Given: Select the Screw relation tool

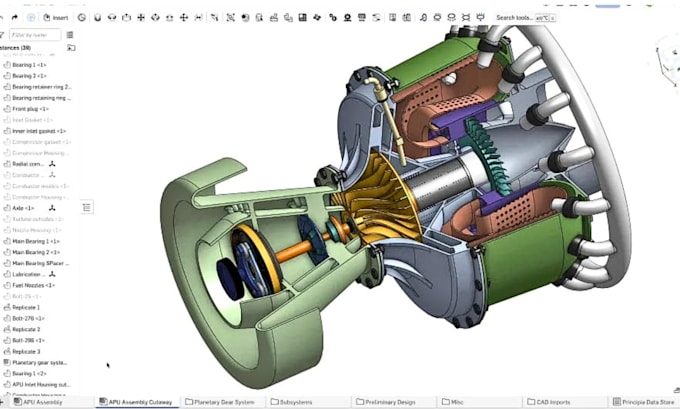Looking at the screenshot, I should [x=361, y=17].
